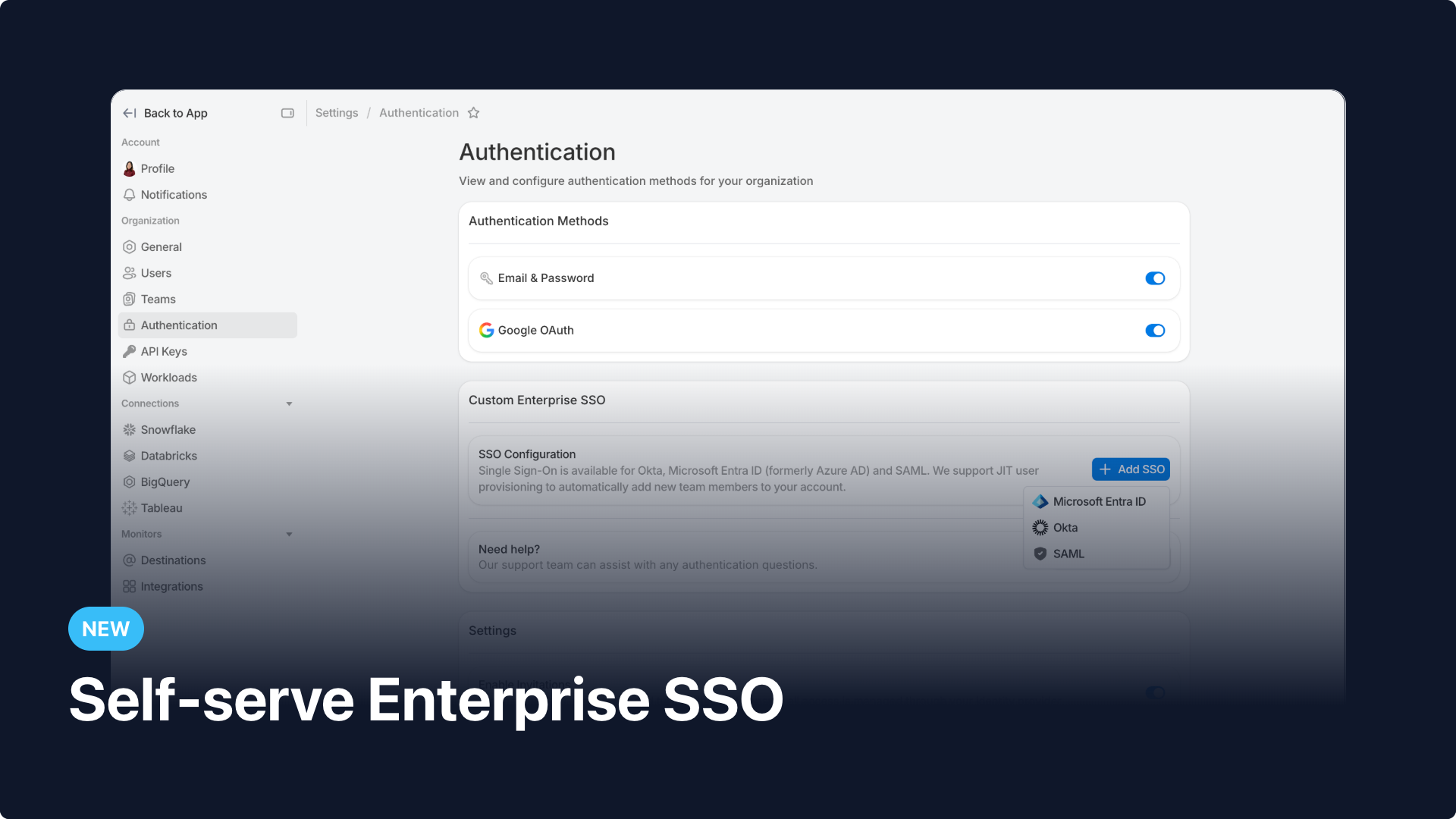Open Notifications via the bell icon
This screenshot has height=819, width=1456.
tap(130, 195)
